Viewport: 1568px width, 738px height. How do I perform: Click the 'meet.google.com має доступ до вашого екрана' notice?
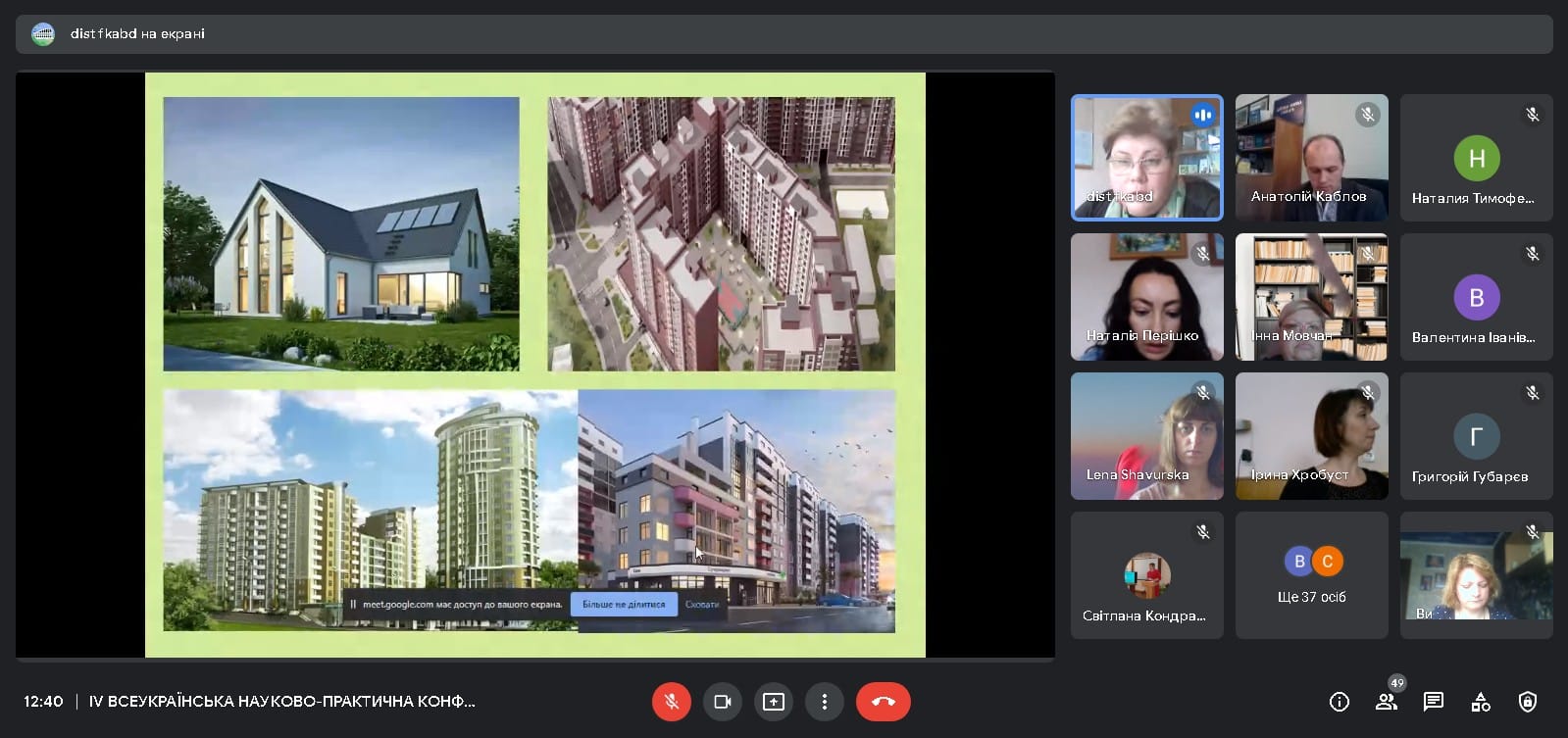point(463,605)
